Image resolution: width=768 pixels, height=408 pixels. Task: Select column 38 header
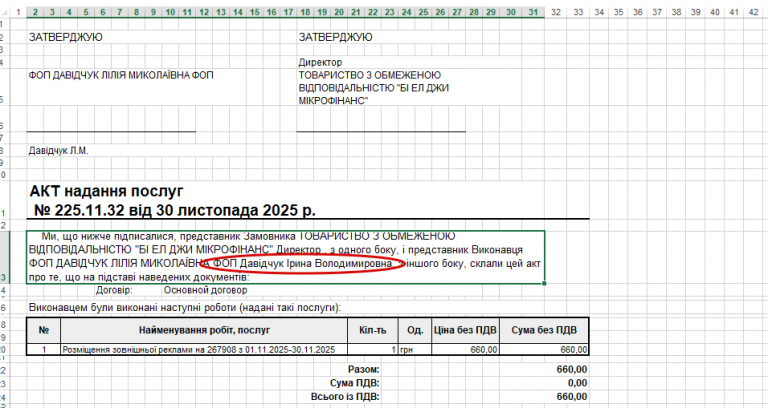coord(676,12)
